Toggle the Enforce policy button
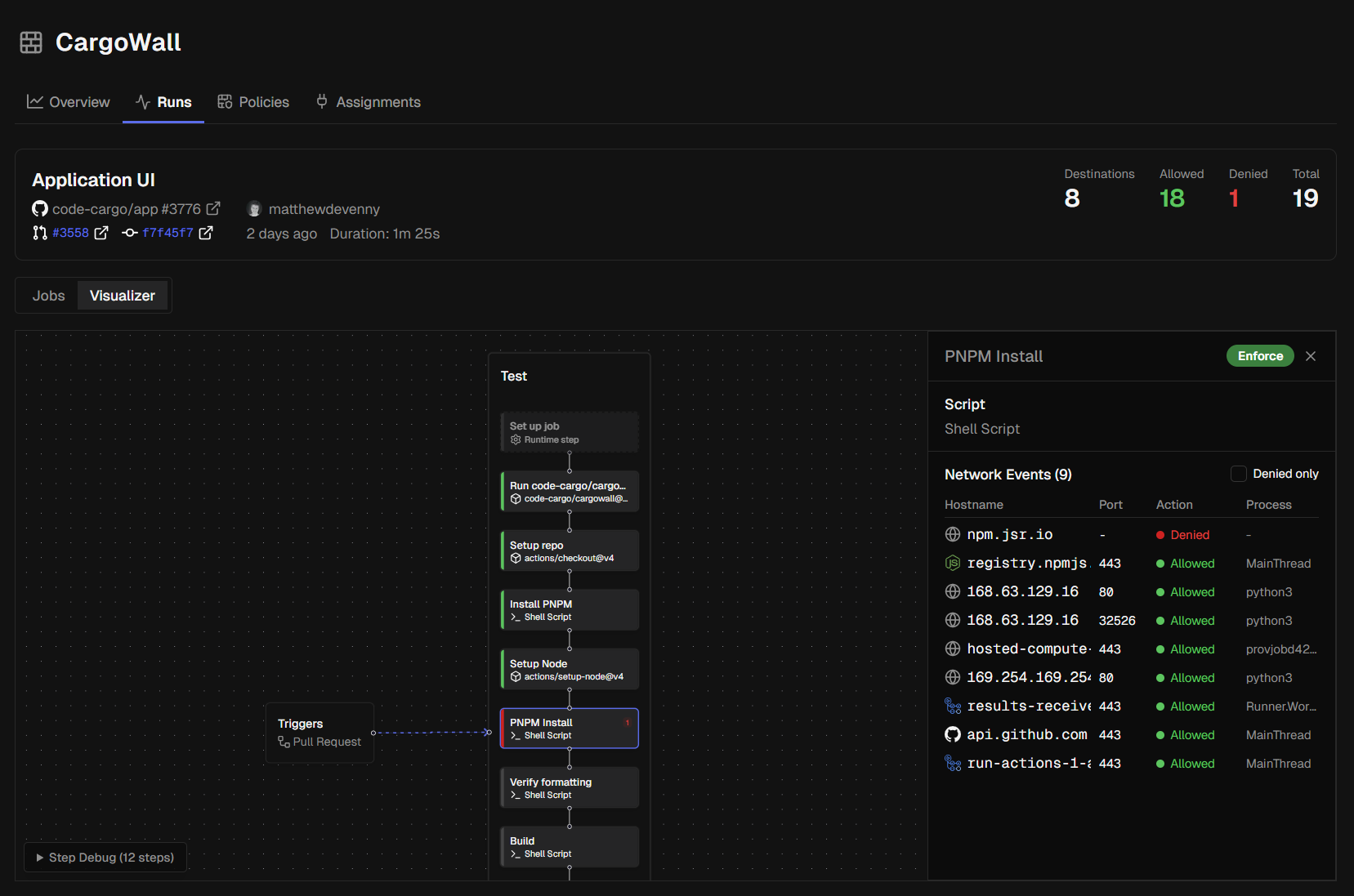The image size is (1354, 896). (1260, 355)
